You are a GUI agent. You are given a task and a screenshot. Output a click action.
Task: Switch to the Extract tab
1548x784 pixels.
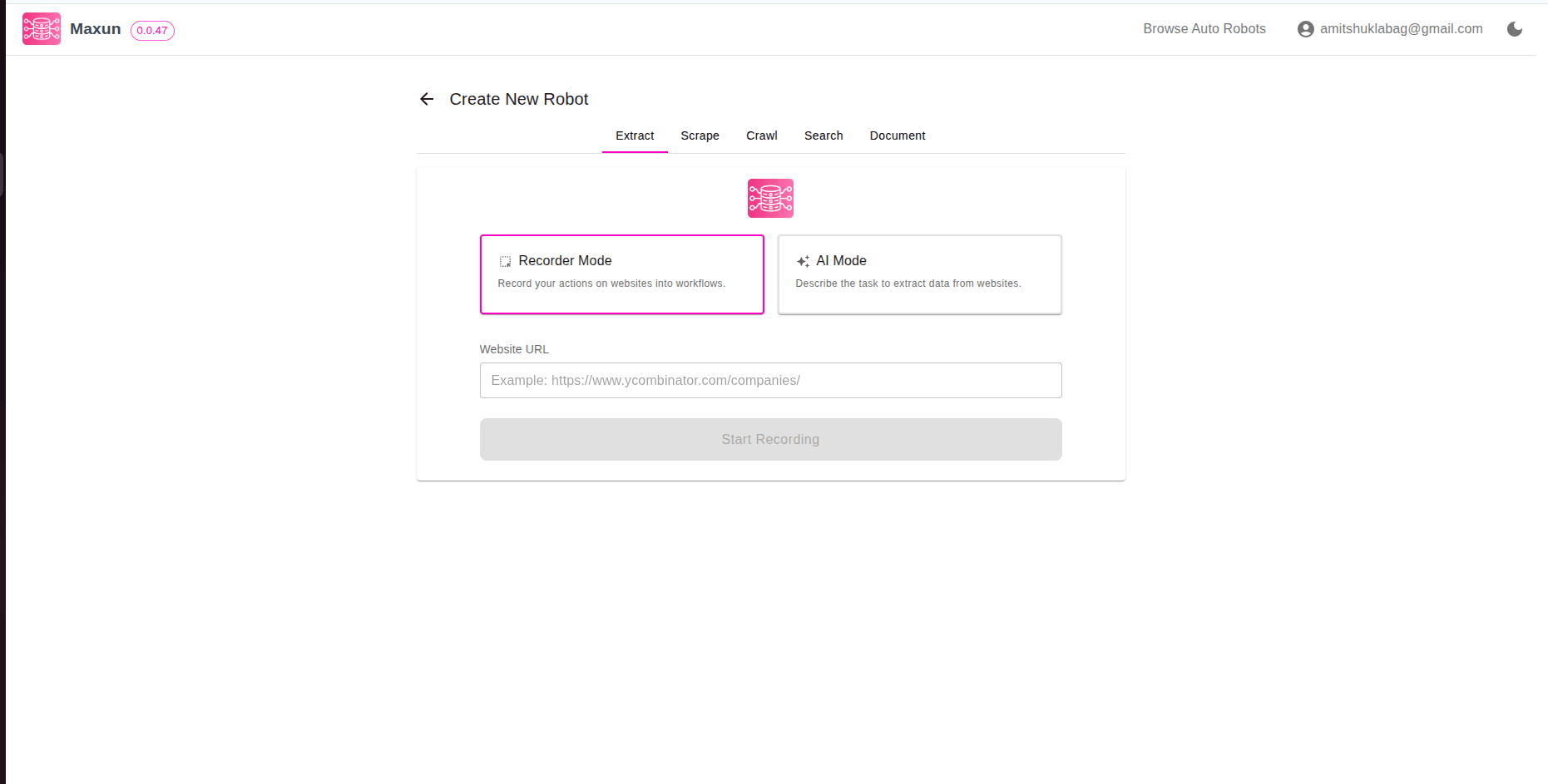coord(635,136)
